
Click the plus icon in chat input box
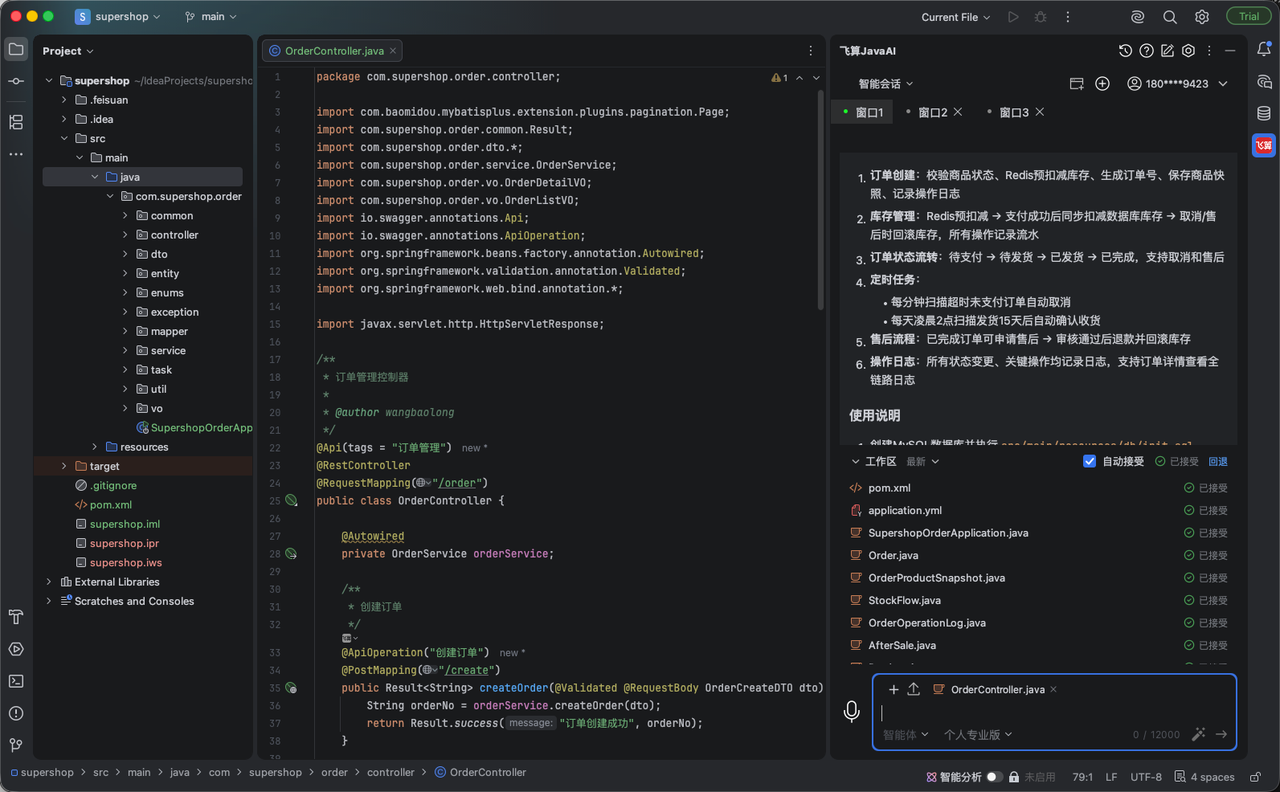click(x=893, y=689)
